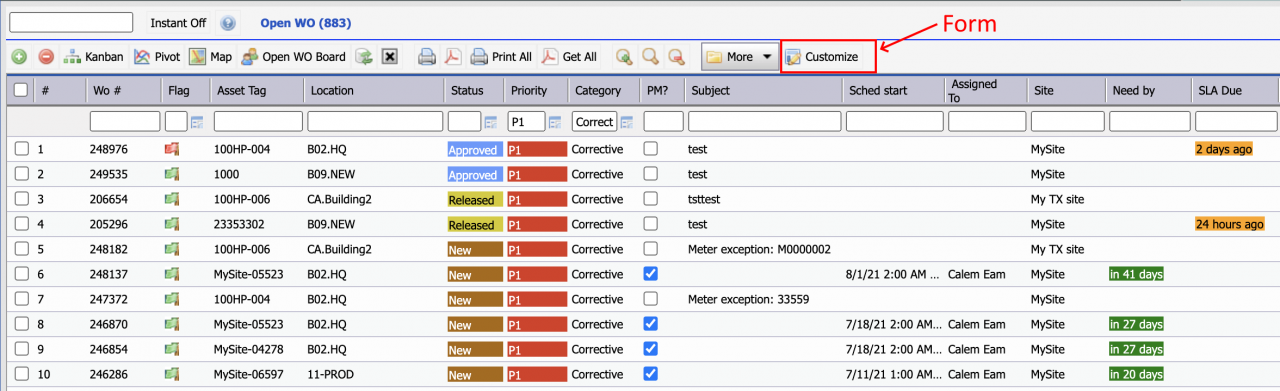This screenshot has width=1280, height=391.
Task: Click the green flag icon for WO 248137
Action: [171, 274]
